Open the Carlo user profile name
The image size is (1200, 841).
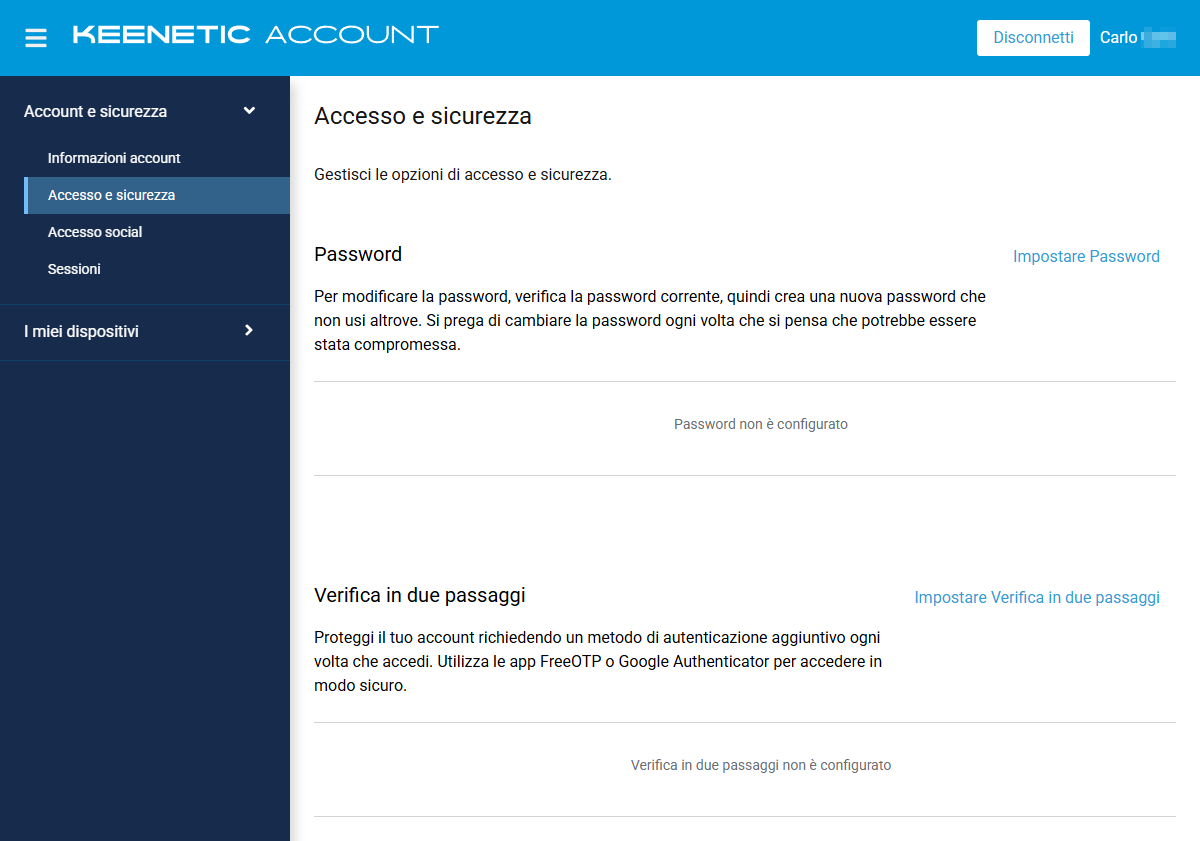(x=1137, y=38)
